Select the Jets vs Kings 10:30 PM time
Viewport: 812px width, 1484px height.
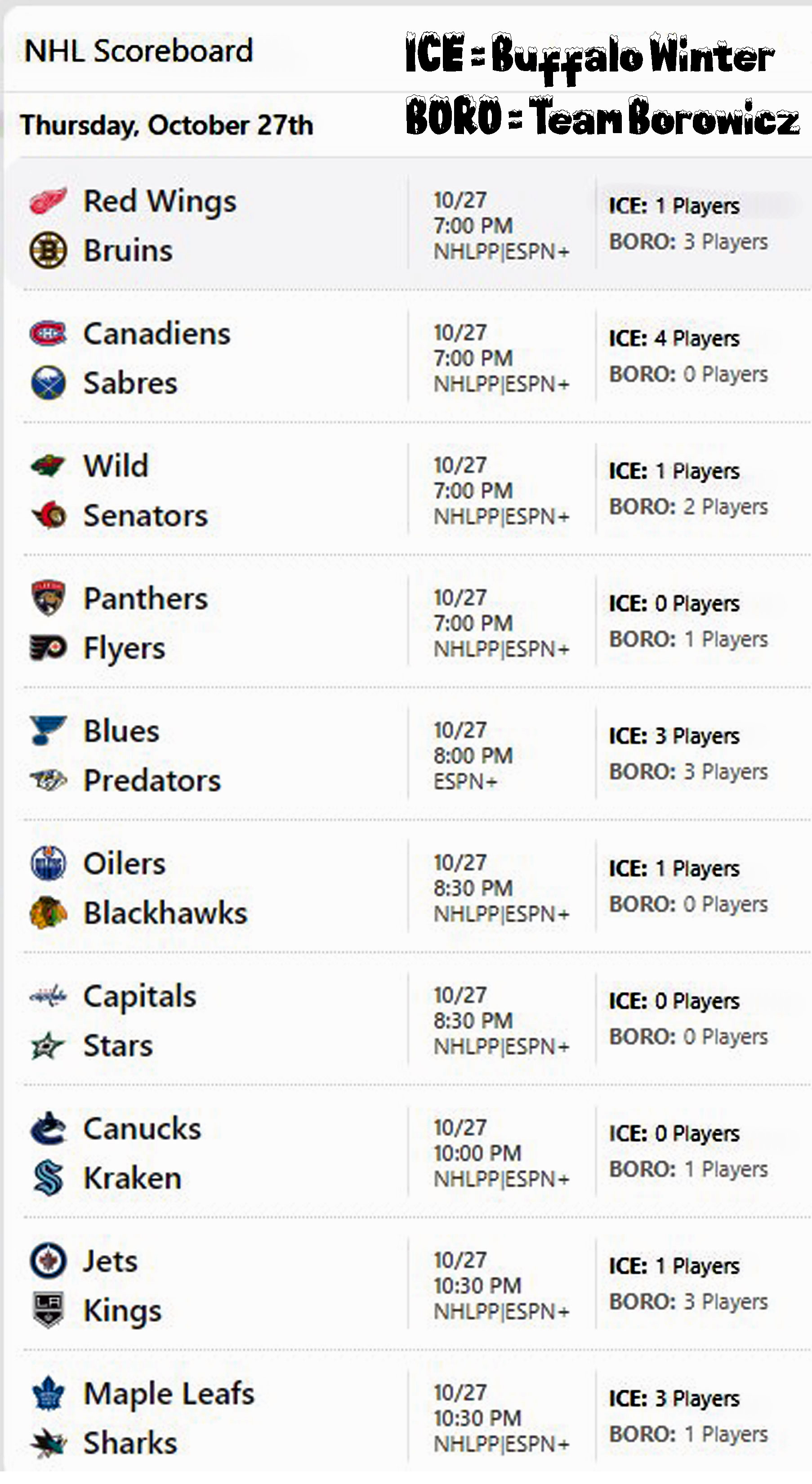[477, 1286]
